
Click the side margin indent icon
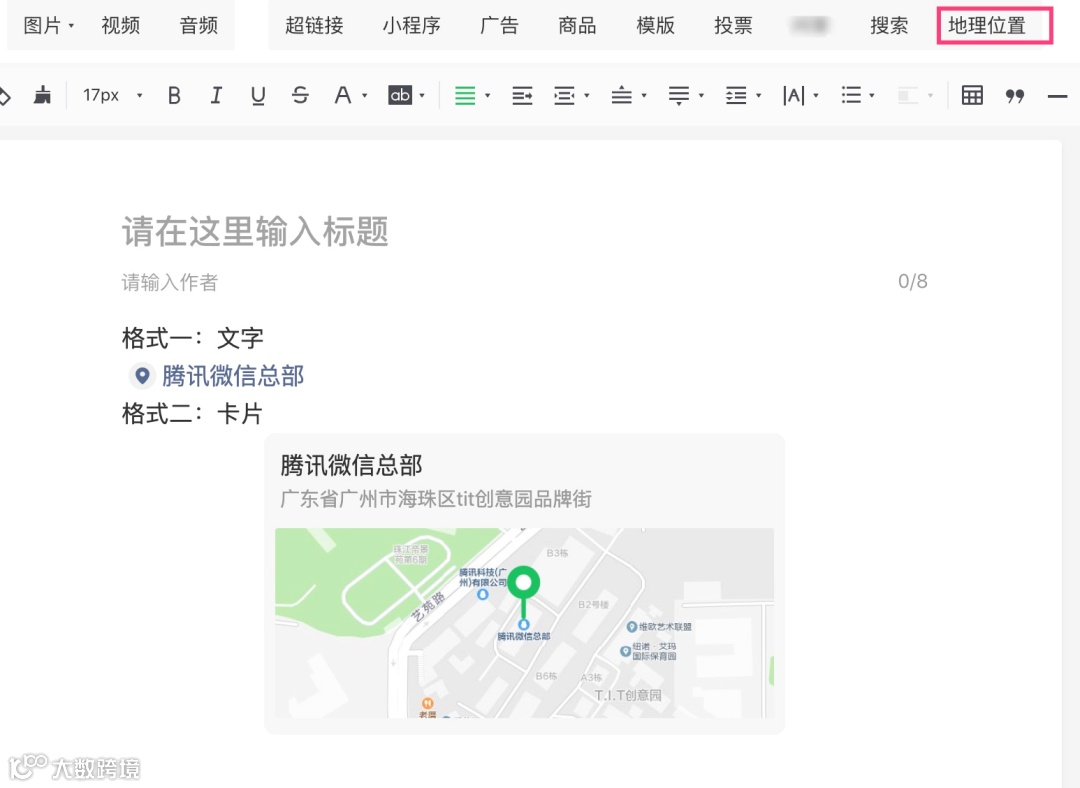pyautogui.click(x=564, y=95)
